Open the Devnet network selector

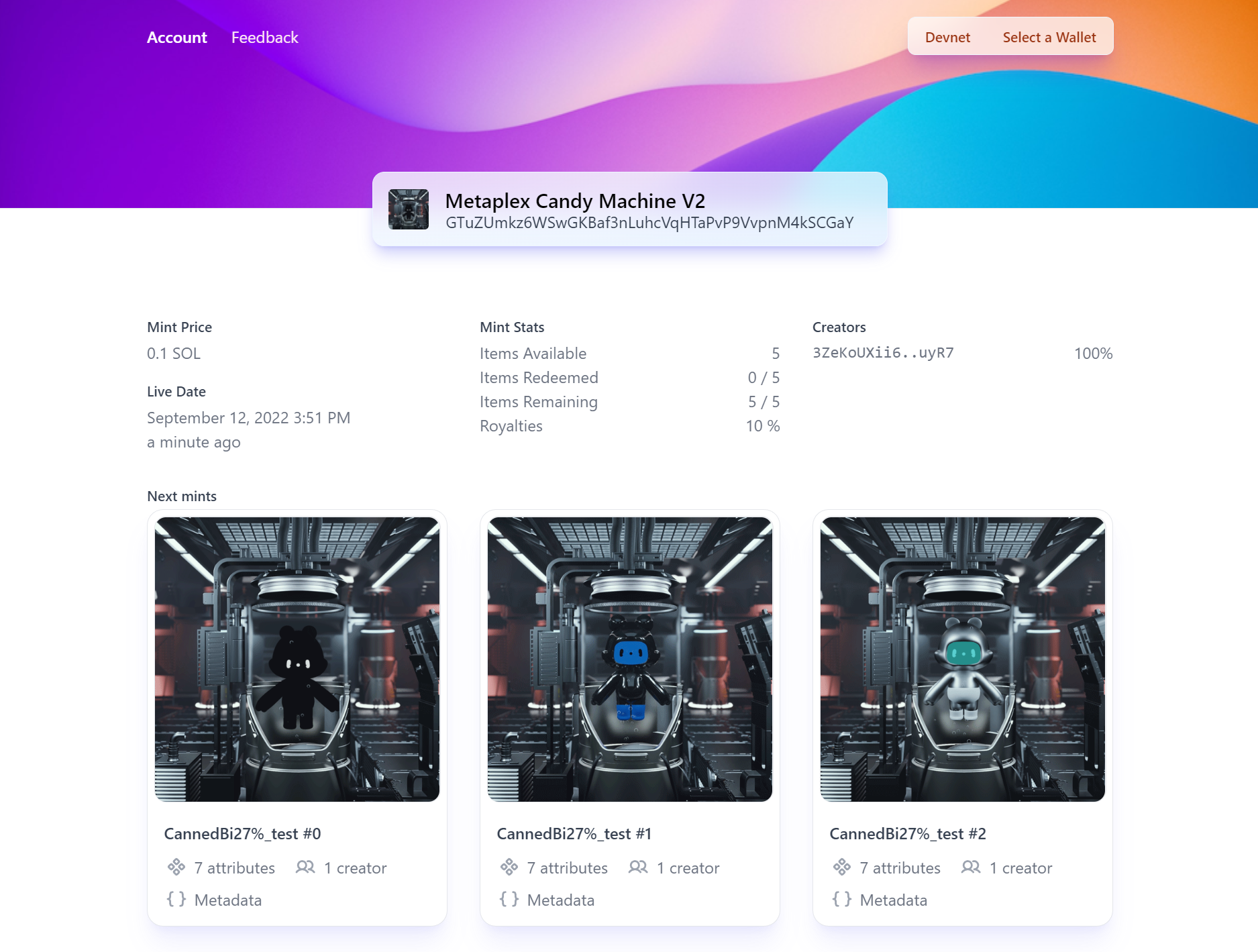947,38
